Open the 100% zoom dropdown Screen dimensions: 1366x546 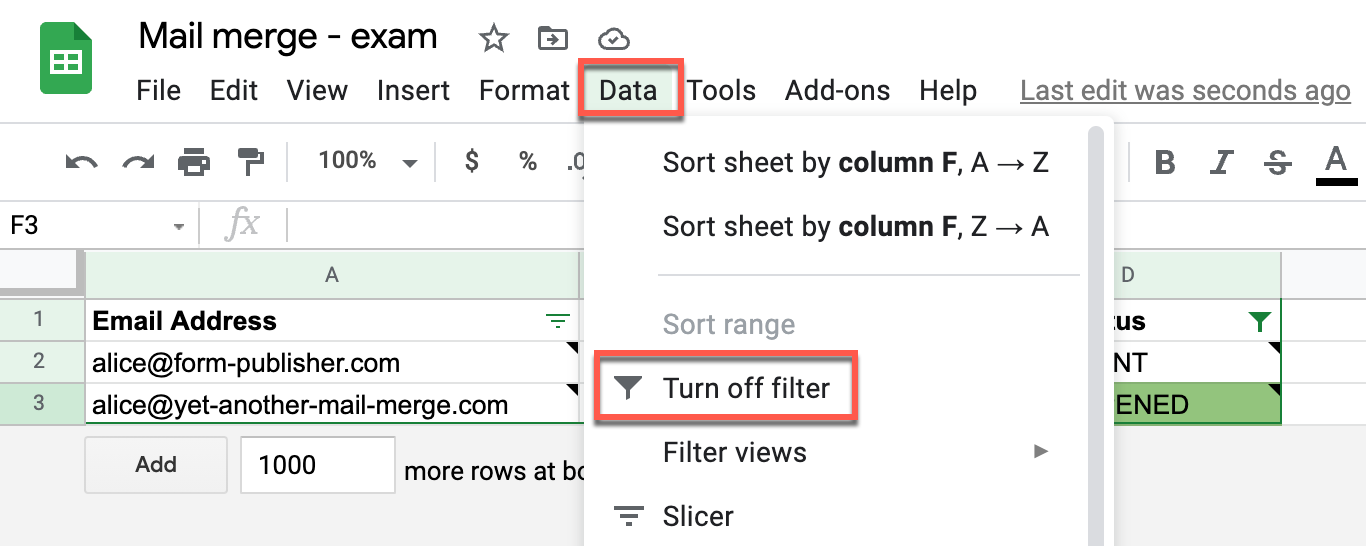point(366,162)
